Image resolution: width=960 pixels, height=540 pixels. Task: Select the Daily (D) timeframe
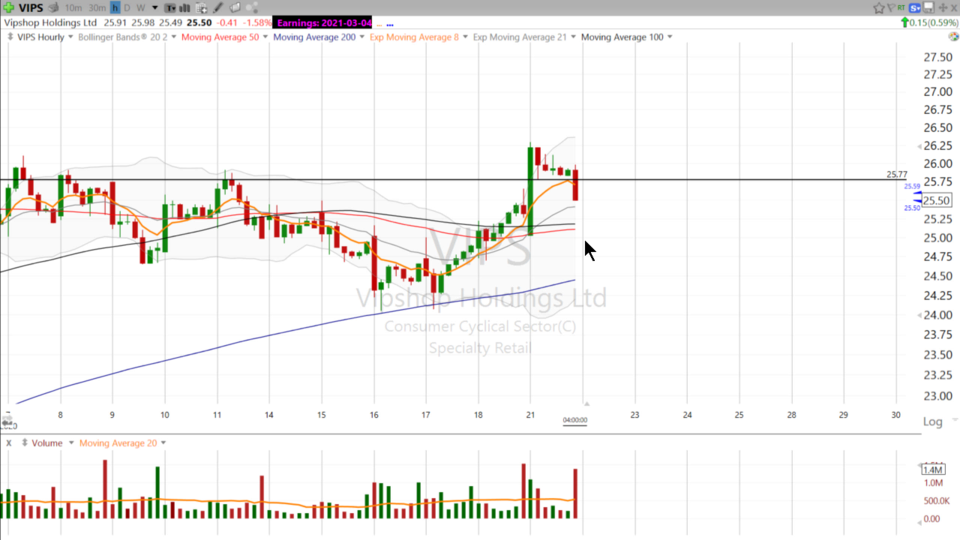coord(127,8)
